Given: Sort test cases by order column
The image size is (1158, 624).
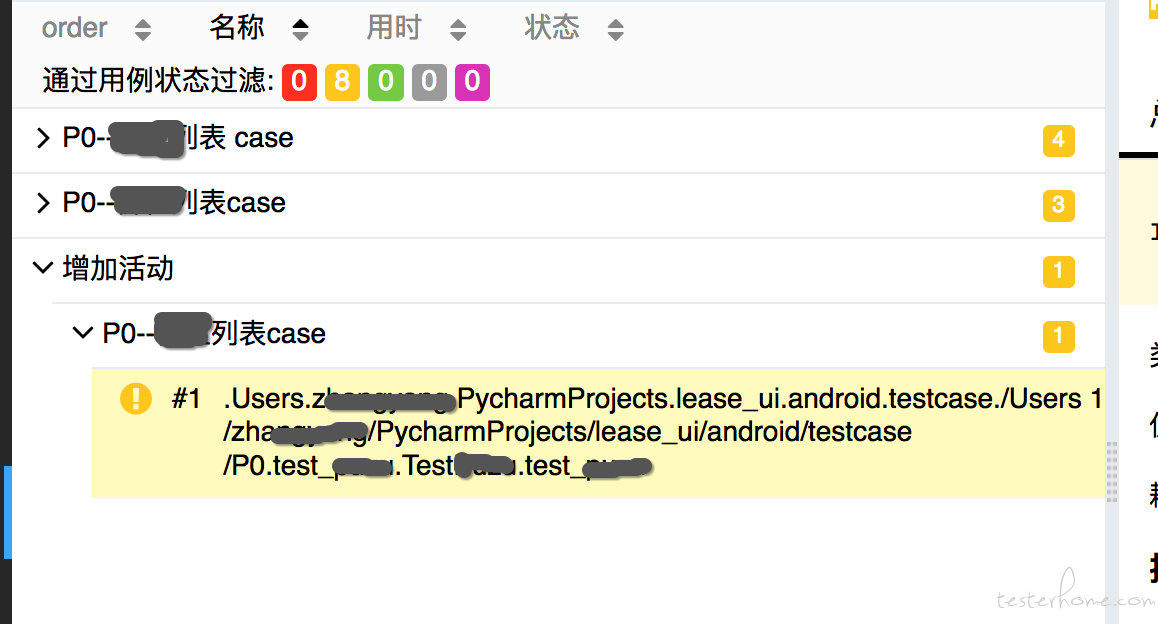Looking at the screenshot, I should 143,30.
